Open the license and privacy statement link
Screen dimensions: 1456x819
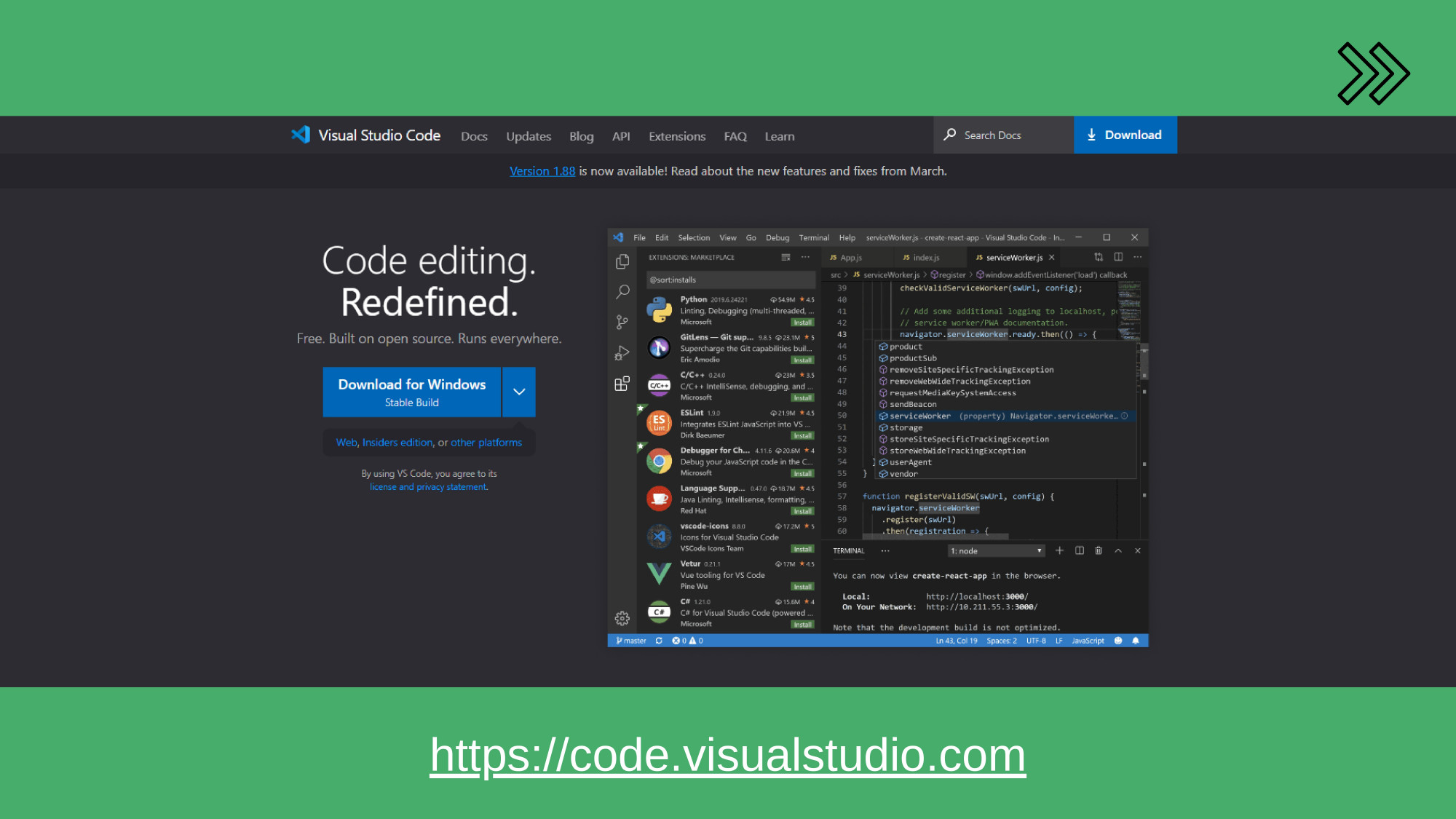click(428, 486)
